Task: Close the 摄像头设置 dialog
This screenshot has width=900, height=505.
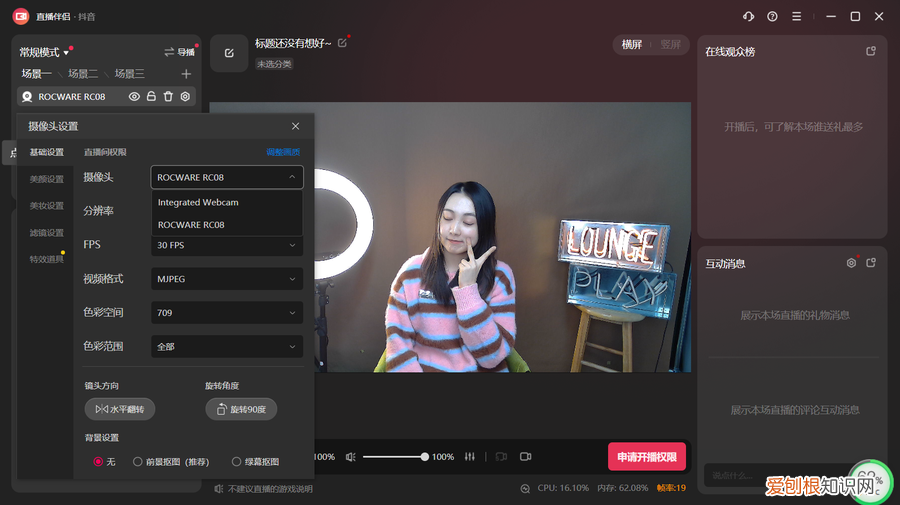Action: coord(296,126)
